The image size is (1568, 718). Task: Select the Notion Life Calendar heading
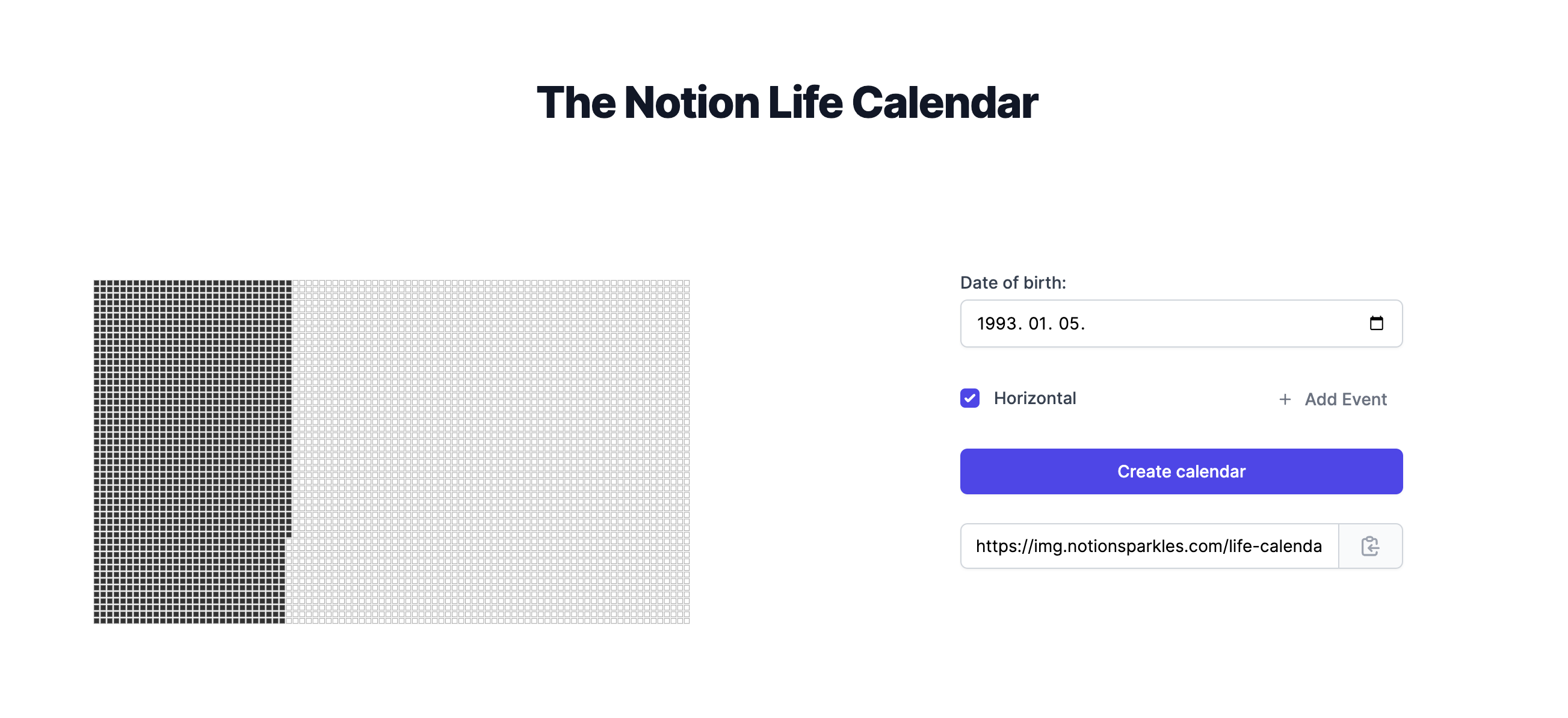coord(784,102)
